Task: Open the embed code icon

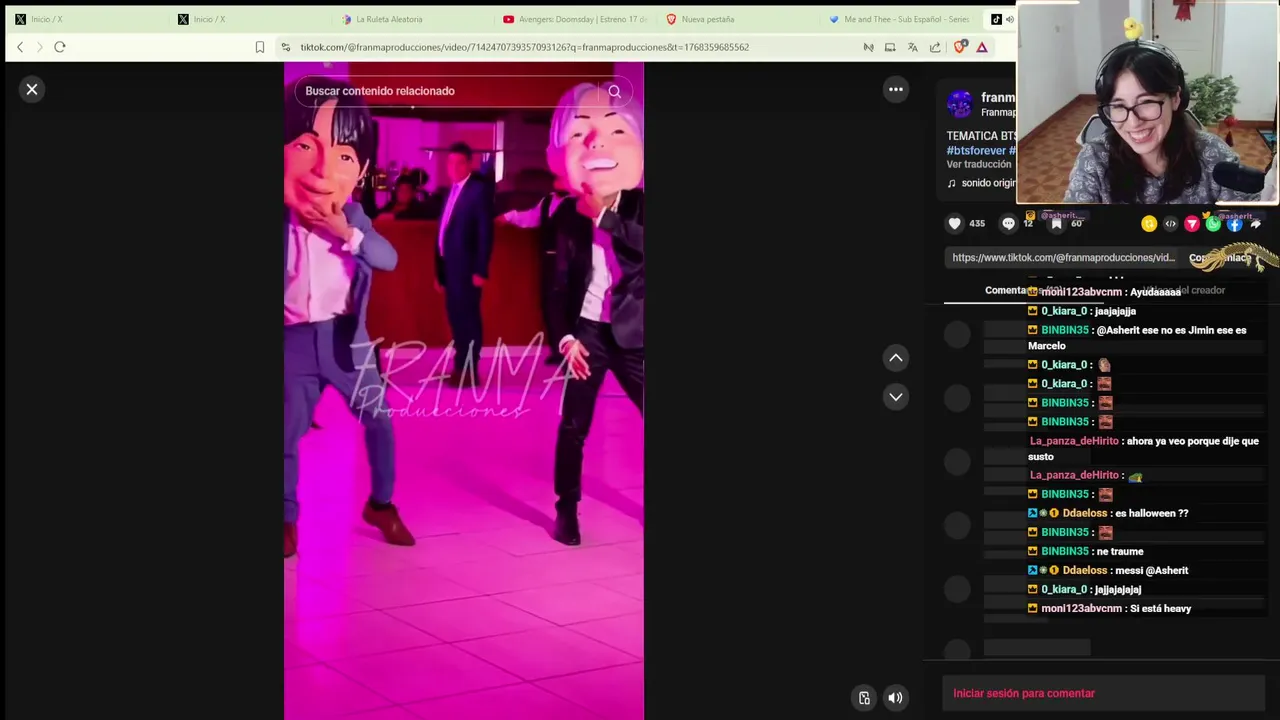Action: (x=1171, y=224)
